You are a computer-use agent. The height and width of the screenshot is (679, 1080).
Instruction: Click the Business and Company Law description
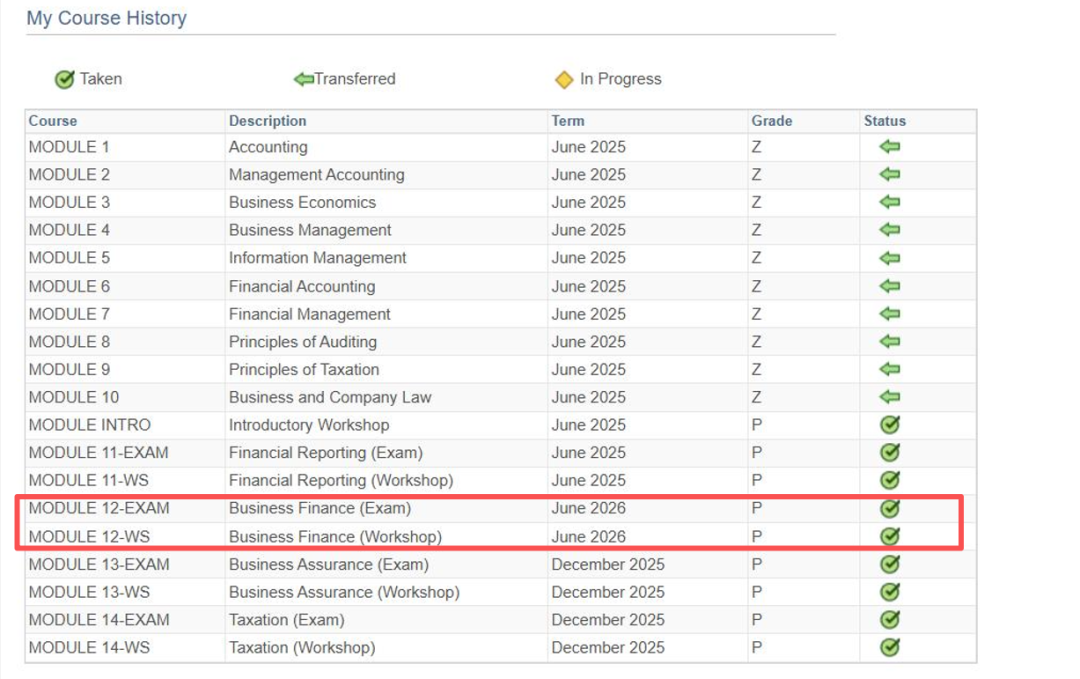[x=330, y=397]
